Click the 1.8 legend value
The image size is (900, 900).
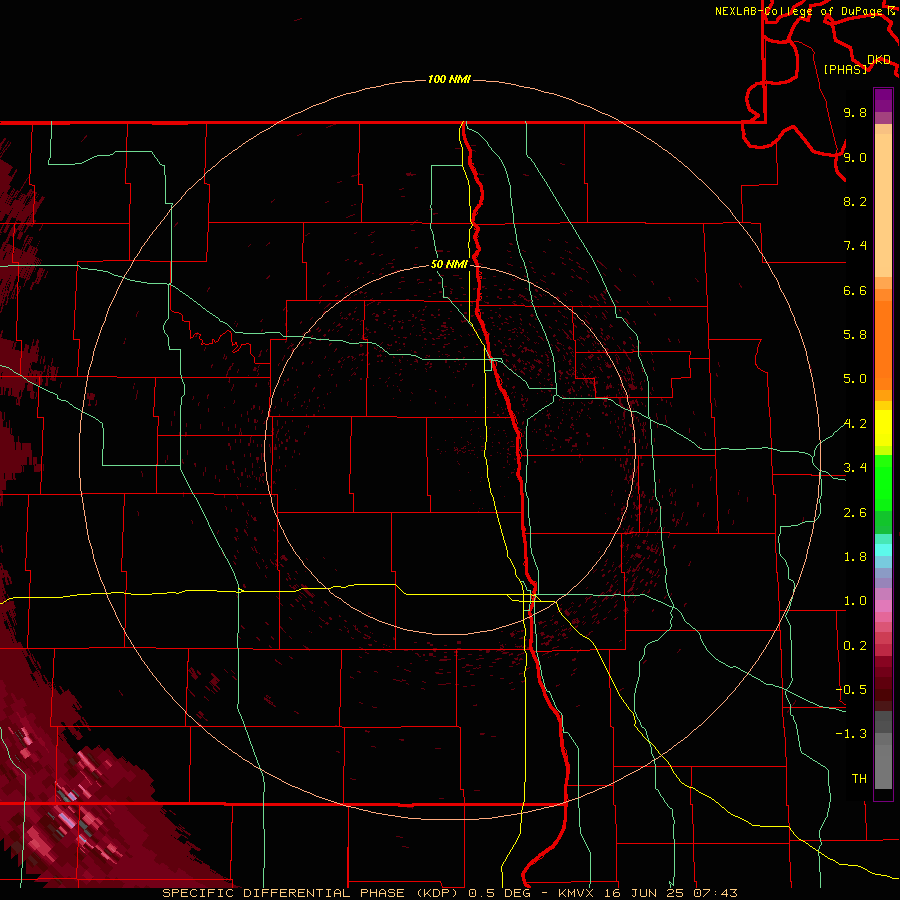coord(855,557)
